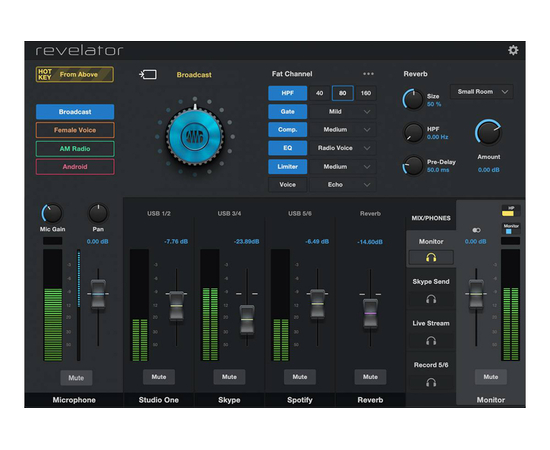
Task: Mute the Microphone channel
Action: (x=76, y=378)
